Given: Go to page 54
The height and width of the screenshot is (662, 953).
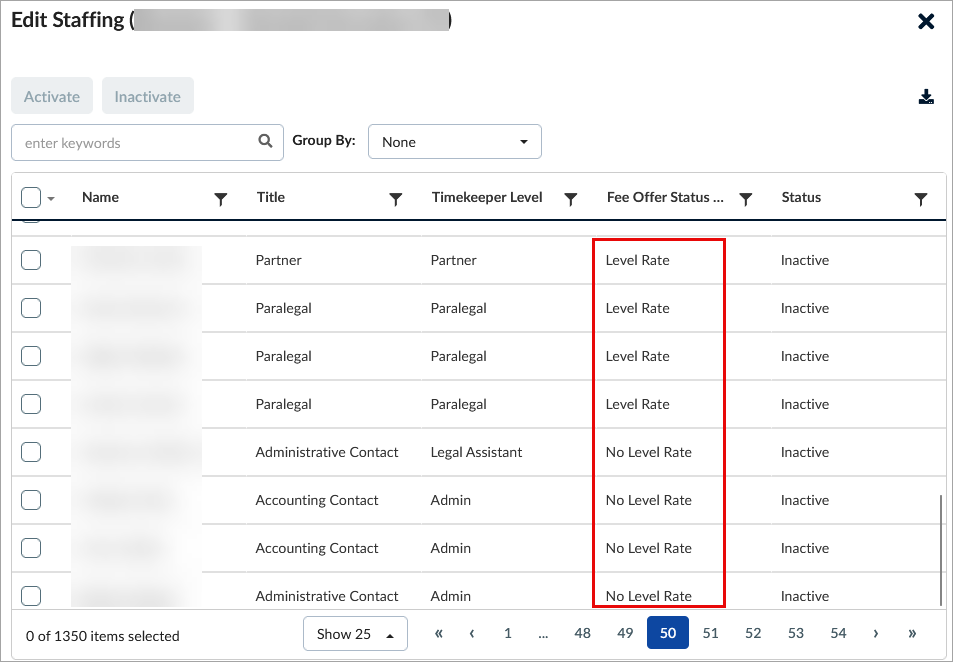Looking at the screenshot, I should tap(838, 633).
